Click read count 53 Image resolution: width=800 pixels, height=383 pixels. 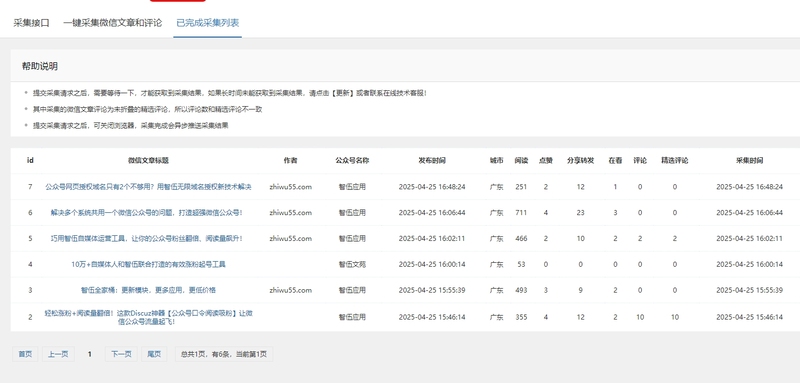point(521,264)
